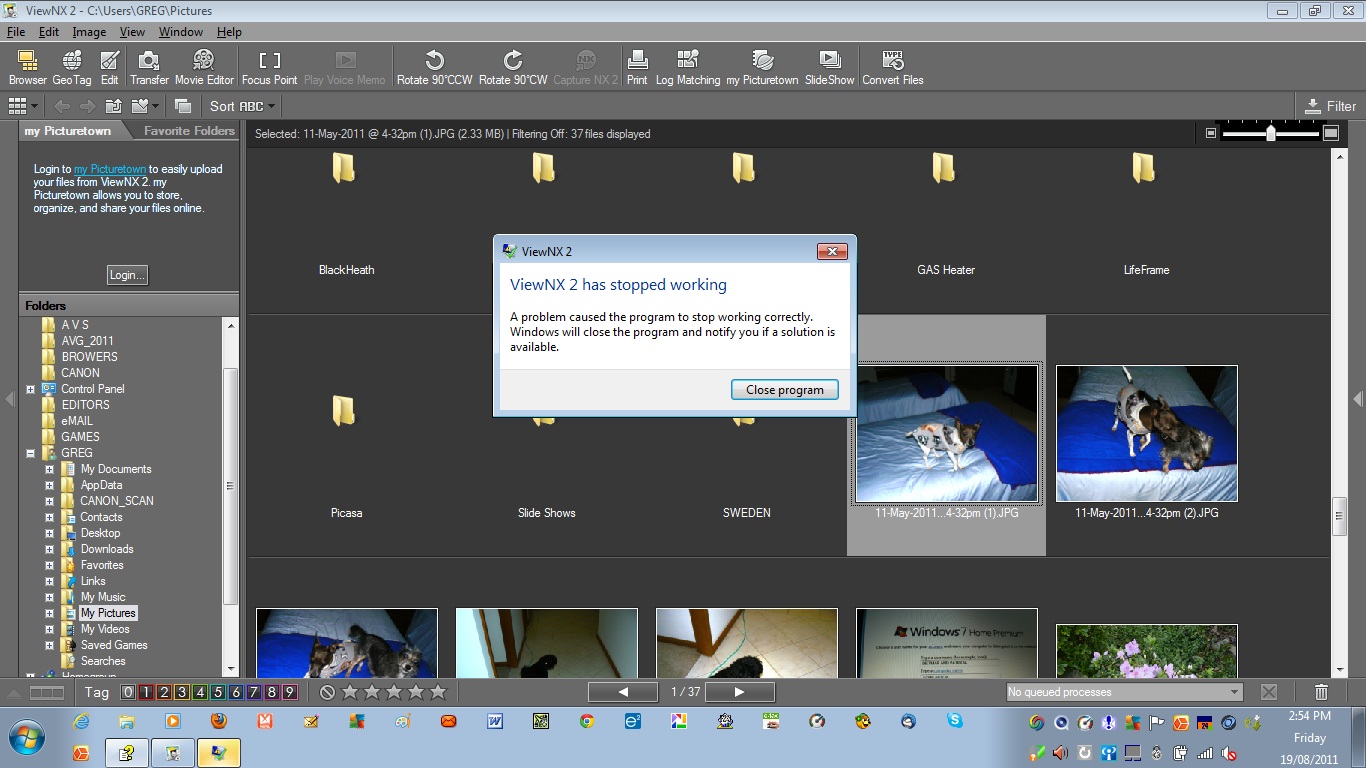Open the Browser view in the toolbar
The height and width of the screenshot is (768, 1366).
coord(28,67)
